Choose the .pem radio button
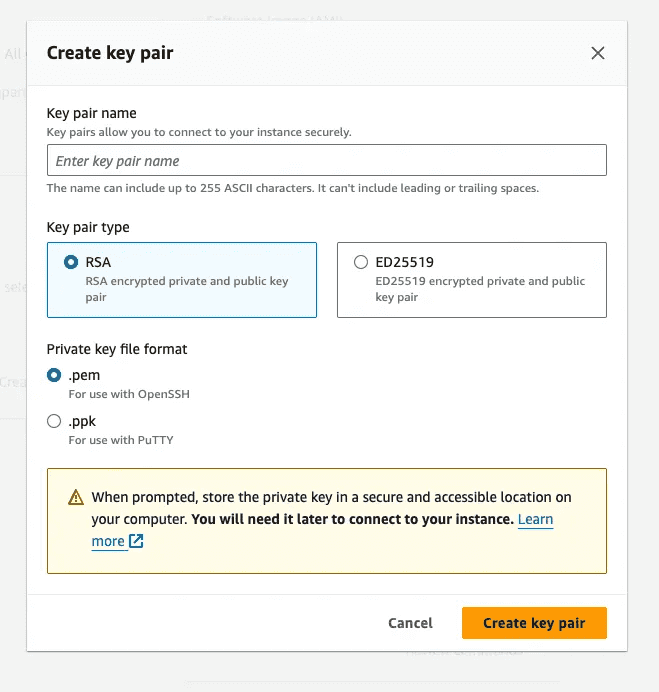The width and height of the screenshot is (659, 692). click(54, 375)
